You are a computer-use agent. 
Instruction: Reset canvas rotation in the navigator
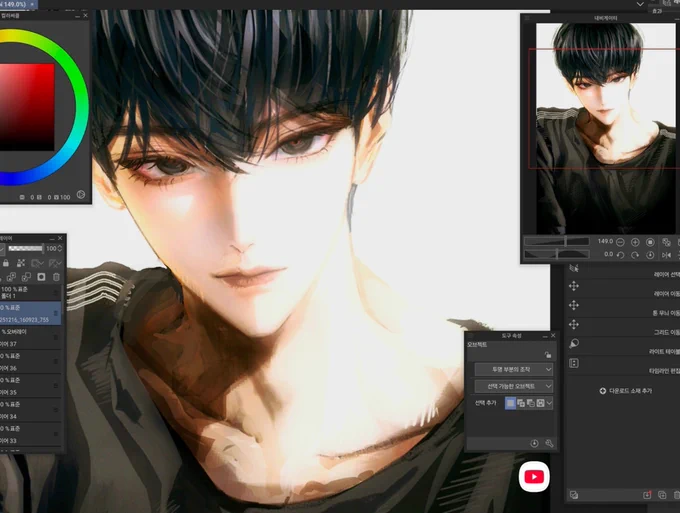[x=650, y=255]
